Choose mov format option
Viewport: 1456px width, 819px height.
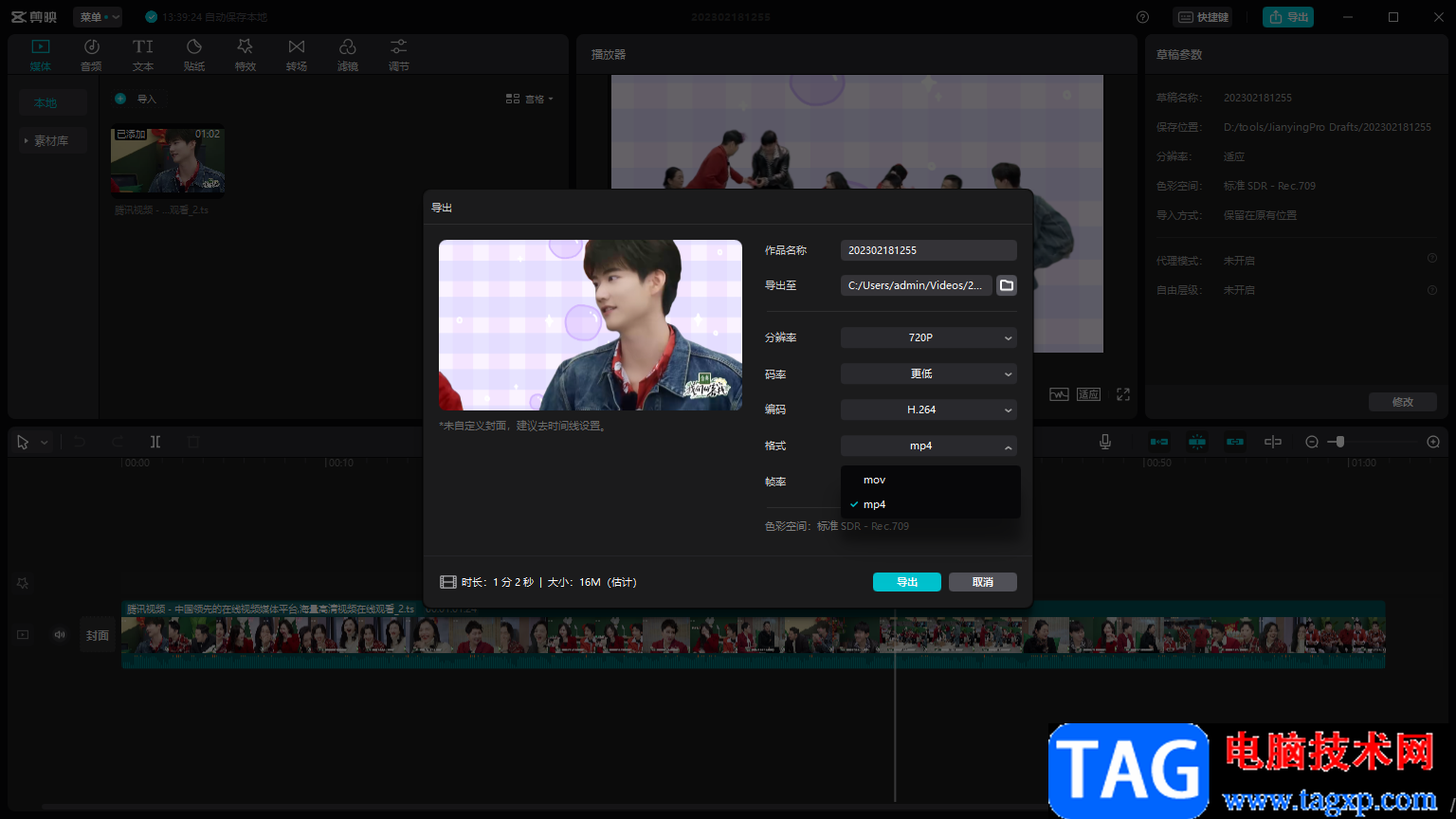(930, 480)
